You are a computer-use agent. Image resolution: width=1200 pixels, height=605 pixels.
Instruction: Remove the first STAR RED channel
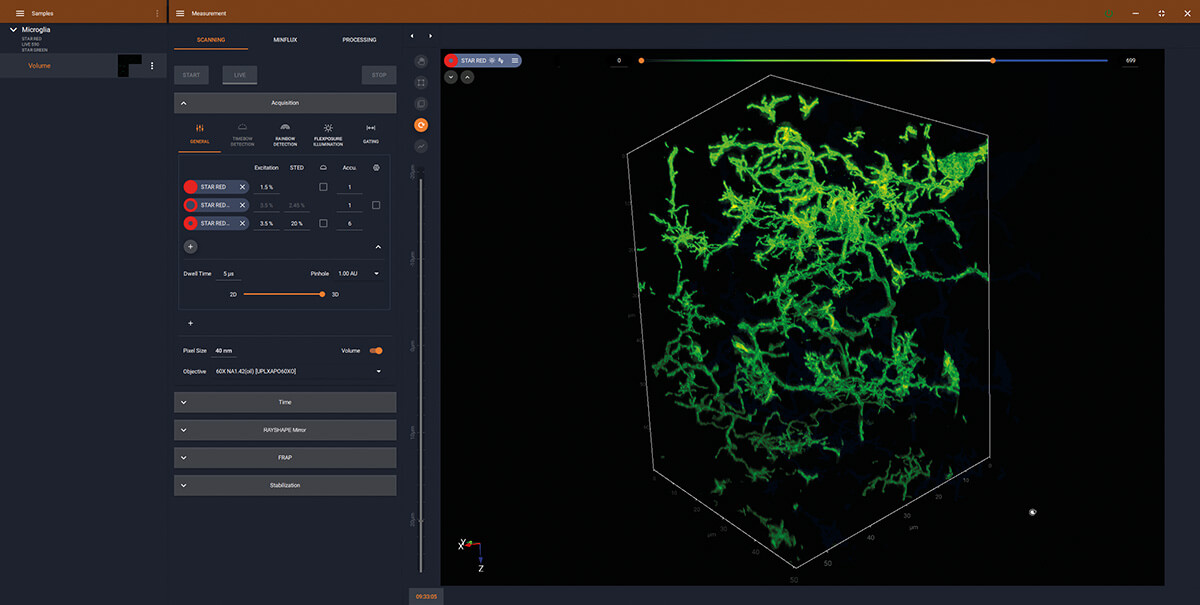pos(242,187)
